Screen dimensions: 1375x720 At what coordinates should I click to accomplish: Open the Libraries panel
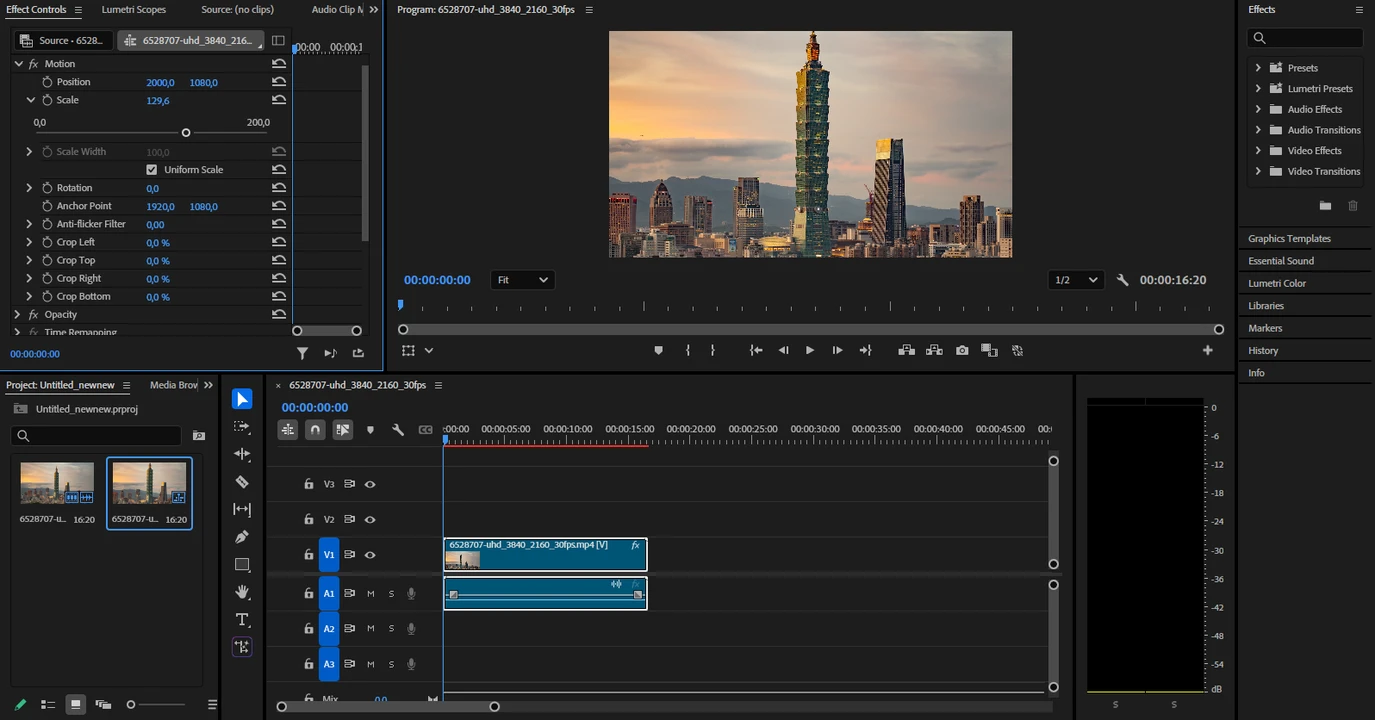click(x=1266, y=305)
